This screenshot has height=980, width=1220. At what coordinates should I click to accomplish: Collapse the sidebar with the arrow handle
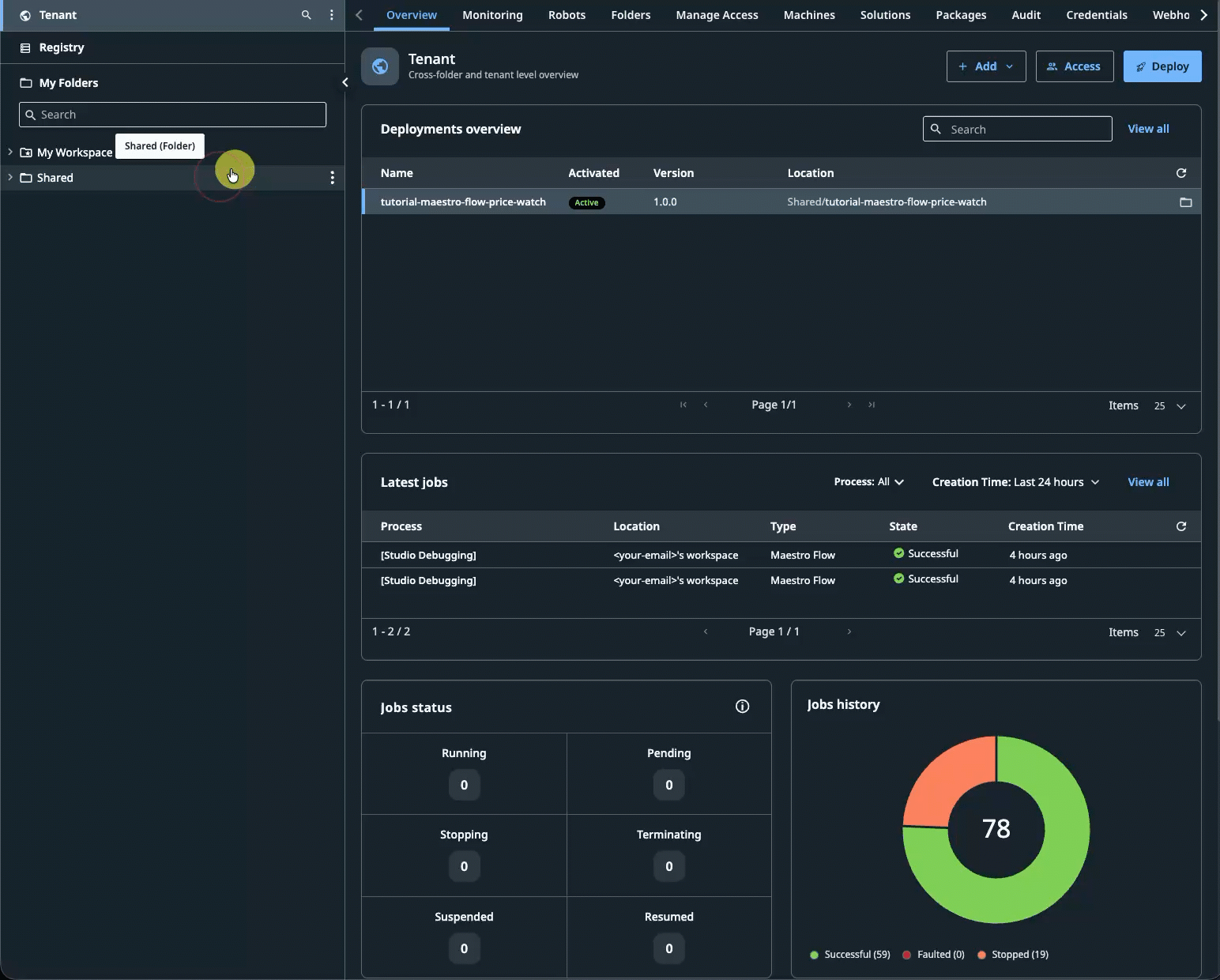[x=345, y=82]
